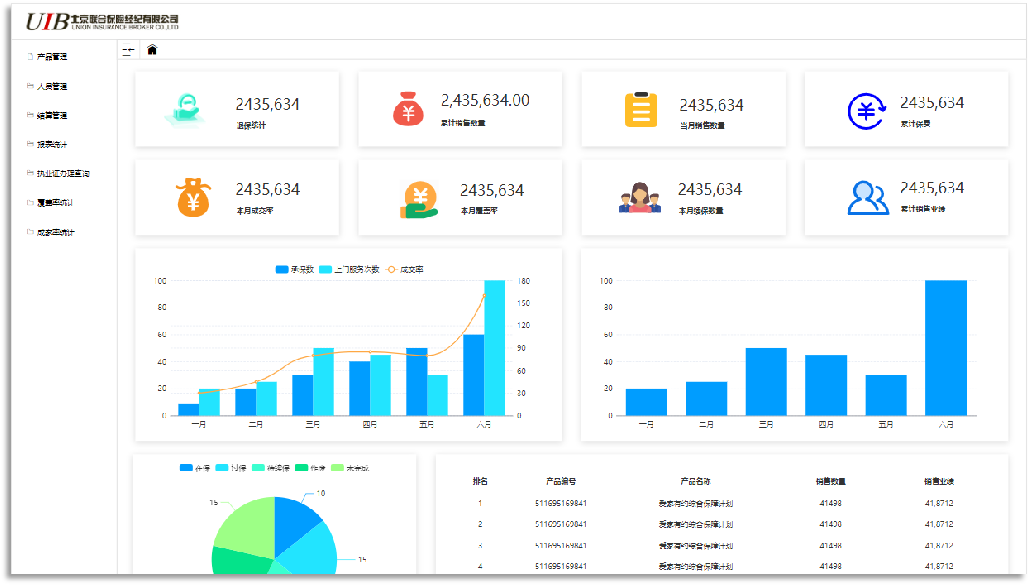Click the 销售业绩 column header

click(x=939, y=482)
